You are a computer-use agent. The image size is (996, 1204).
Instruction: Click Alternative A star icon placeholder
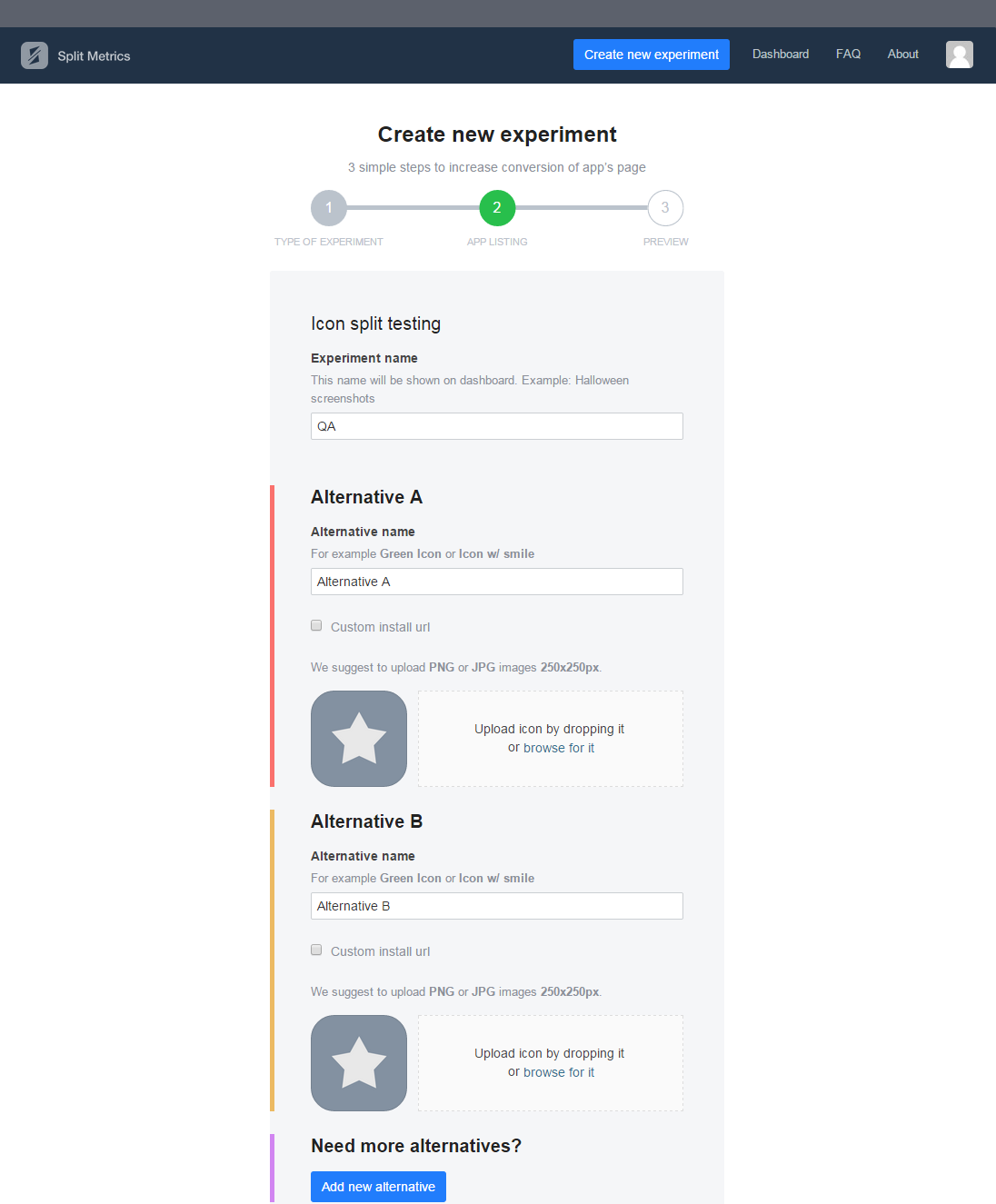(x=359, y=739)
